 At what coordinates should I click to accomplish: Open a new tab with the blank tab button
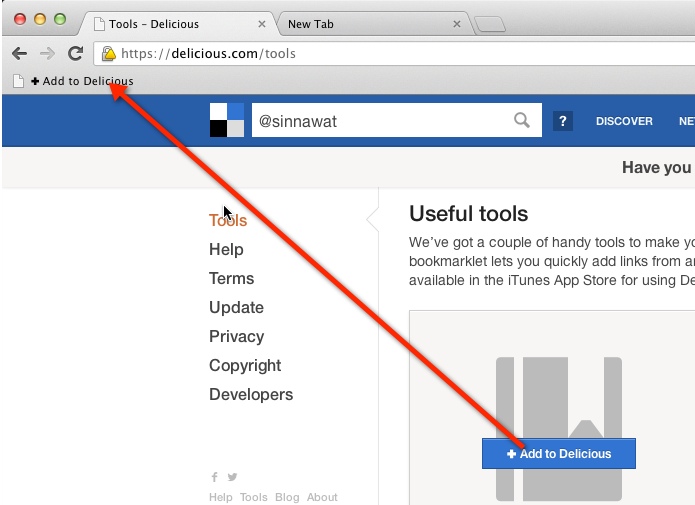pyautogui.click(x=490, y=24)
